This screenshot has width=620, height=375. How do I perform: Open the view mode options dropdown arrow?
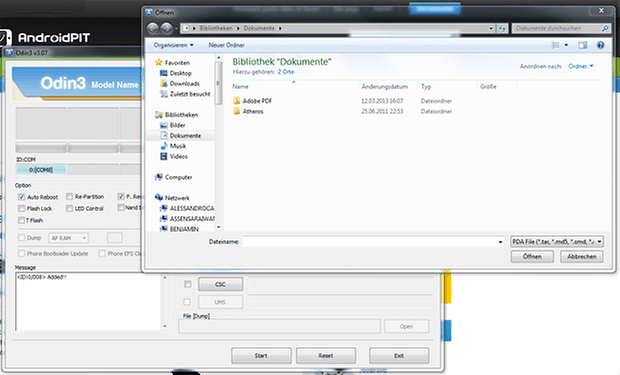pyautogui.click(x=566, y=45)
